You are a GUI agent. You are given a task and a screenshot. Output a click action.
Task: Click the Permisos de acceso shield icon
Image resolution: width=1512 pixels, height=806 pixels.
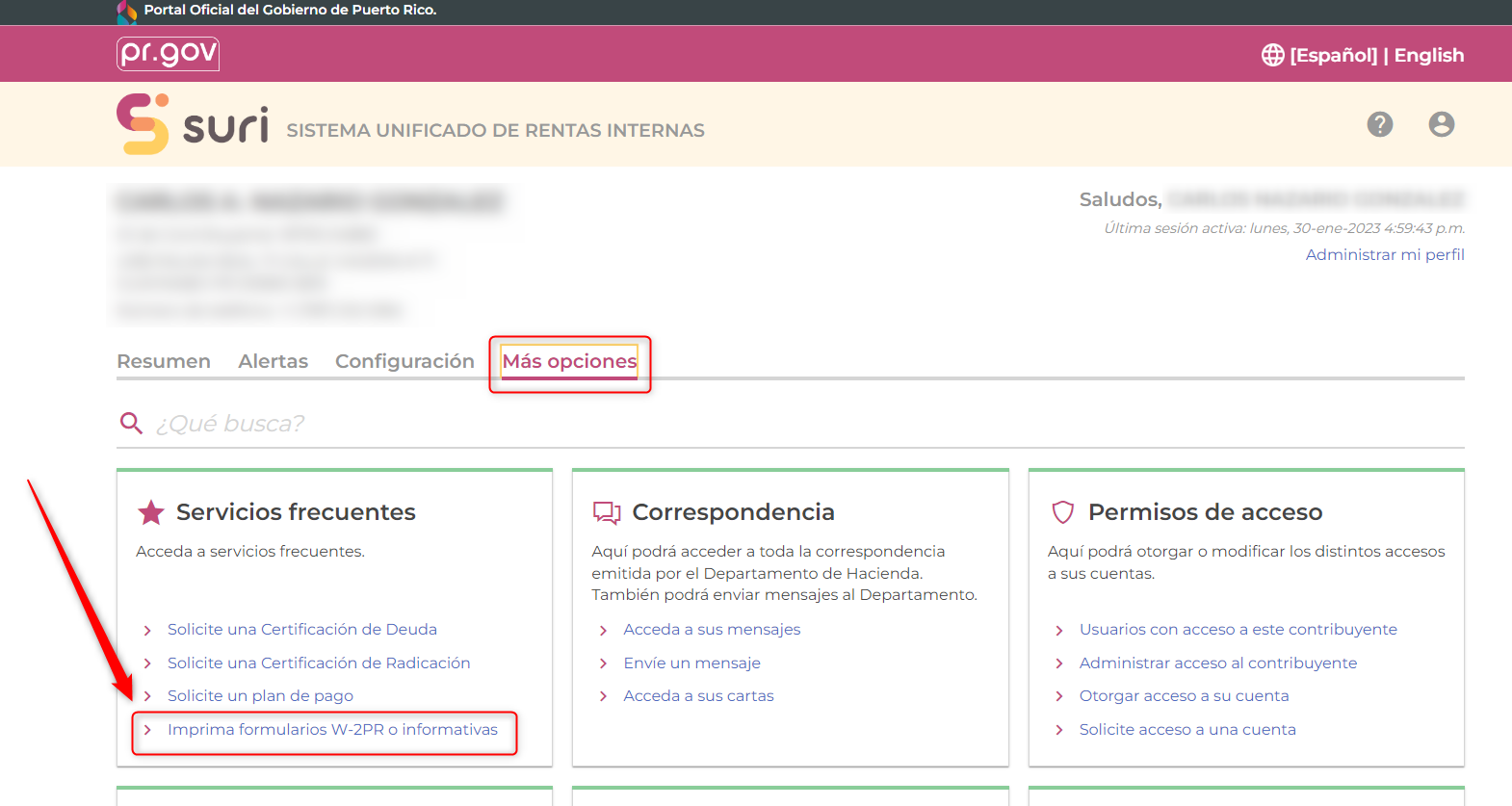pyautogui.click(x=1062, y=512)
